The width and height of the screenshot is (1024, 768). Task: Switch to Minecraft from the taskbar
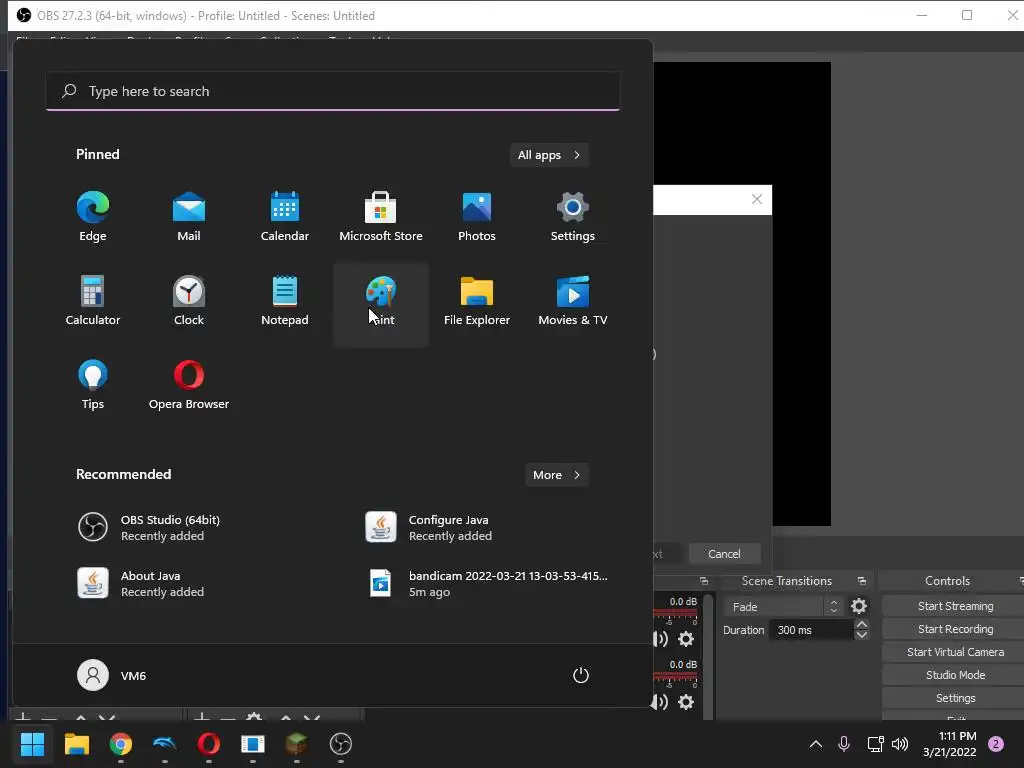(296, 744)
